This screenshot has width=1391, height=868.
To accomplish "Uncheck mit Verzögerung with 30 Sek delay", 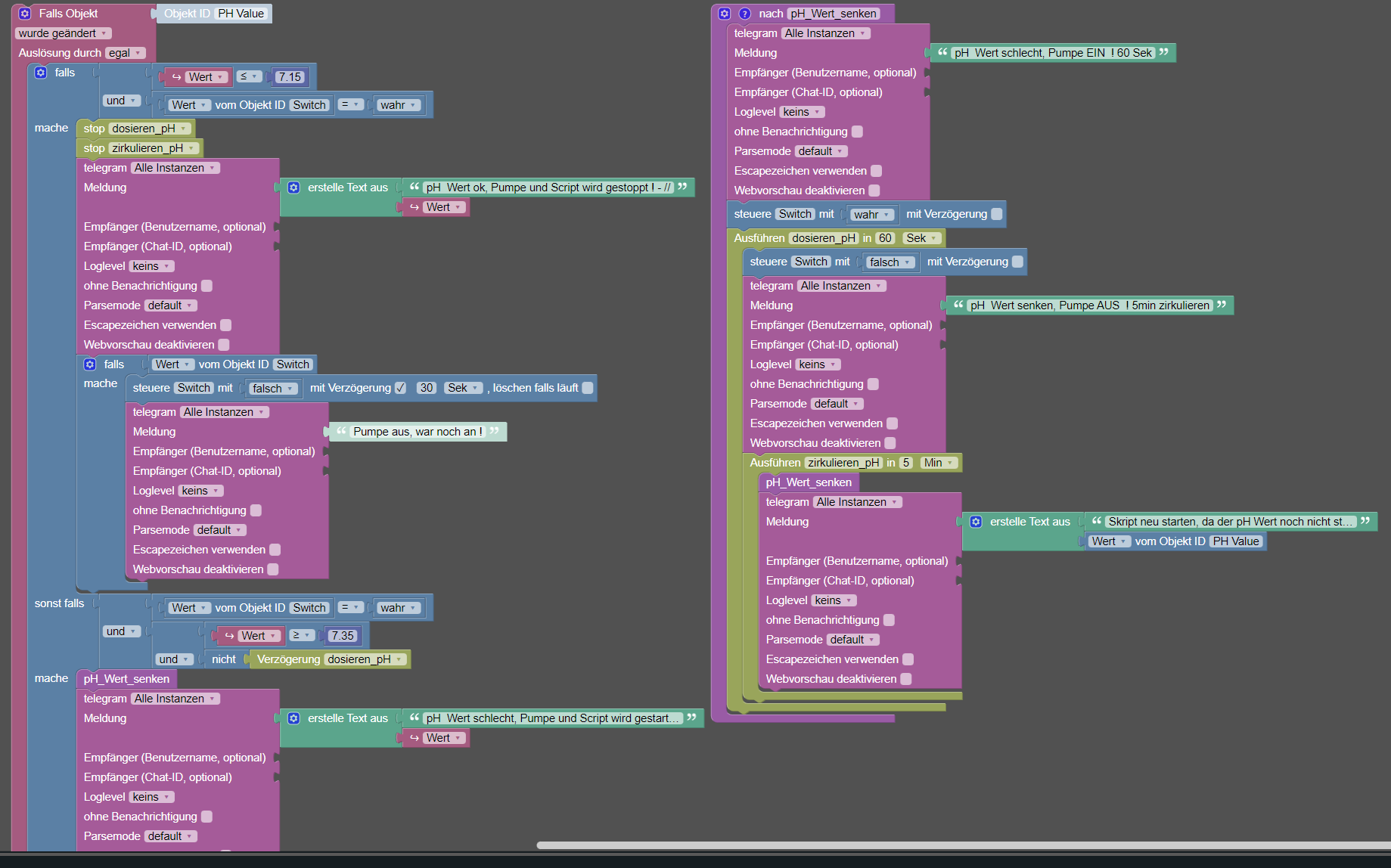I will click(401, 388).
